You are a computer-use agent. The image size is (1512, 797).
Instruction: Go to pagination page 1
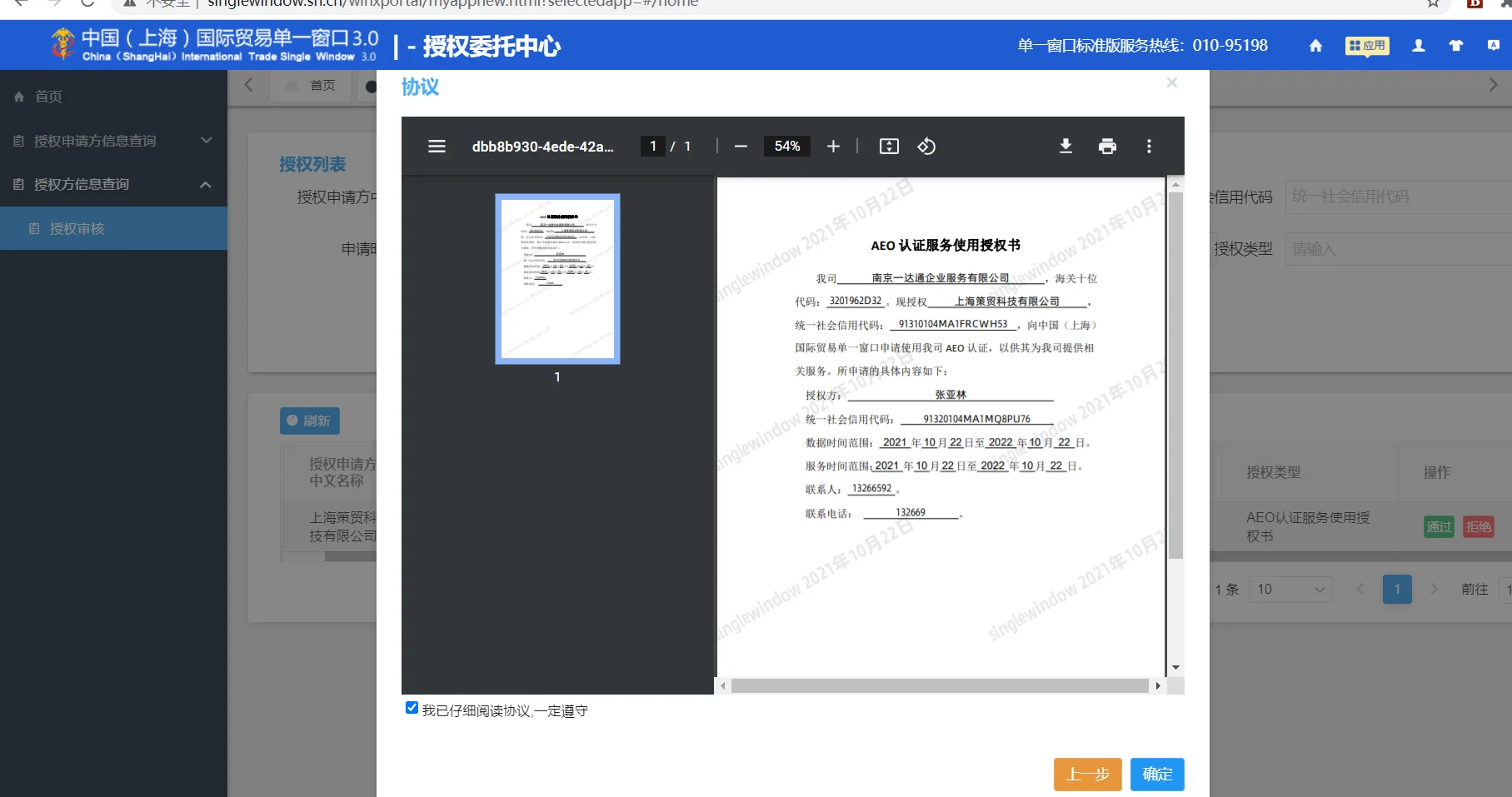(1397, 590)
